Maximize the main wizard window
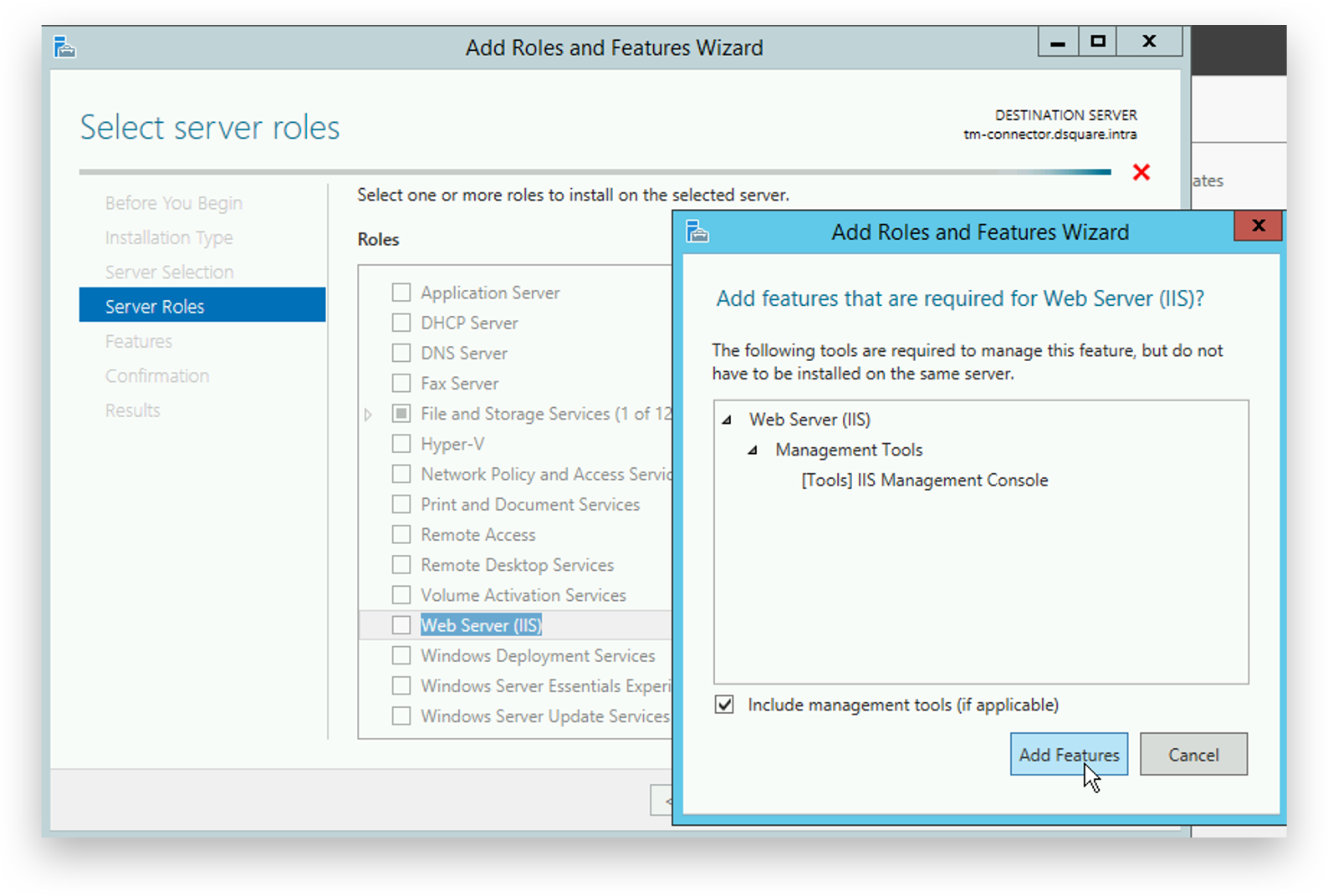This screenshot has height=896, width=1328. [1098, 41]
